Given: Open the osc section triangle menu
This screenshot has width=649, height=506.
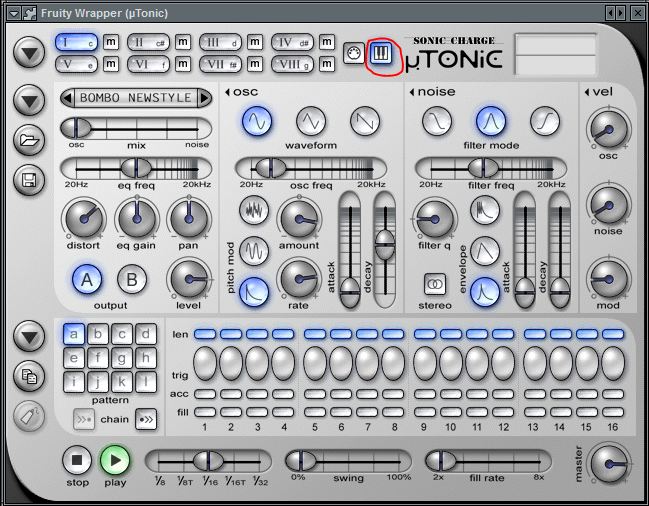Looking at the screenshot, I should tap(227, 92).
